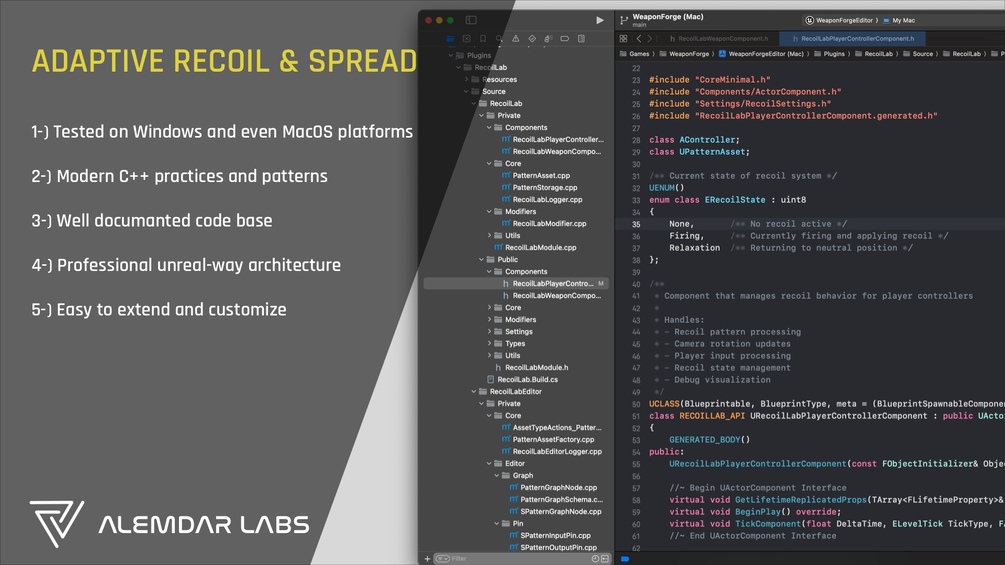Open RecoilLabModule.h header file
This screenshot has height=565, width=1005.
click(536, 368)
